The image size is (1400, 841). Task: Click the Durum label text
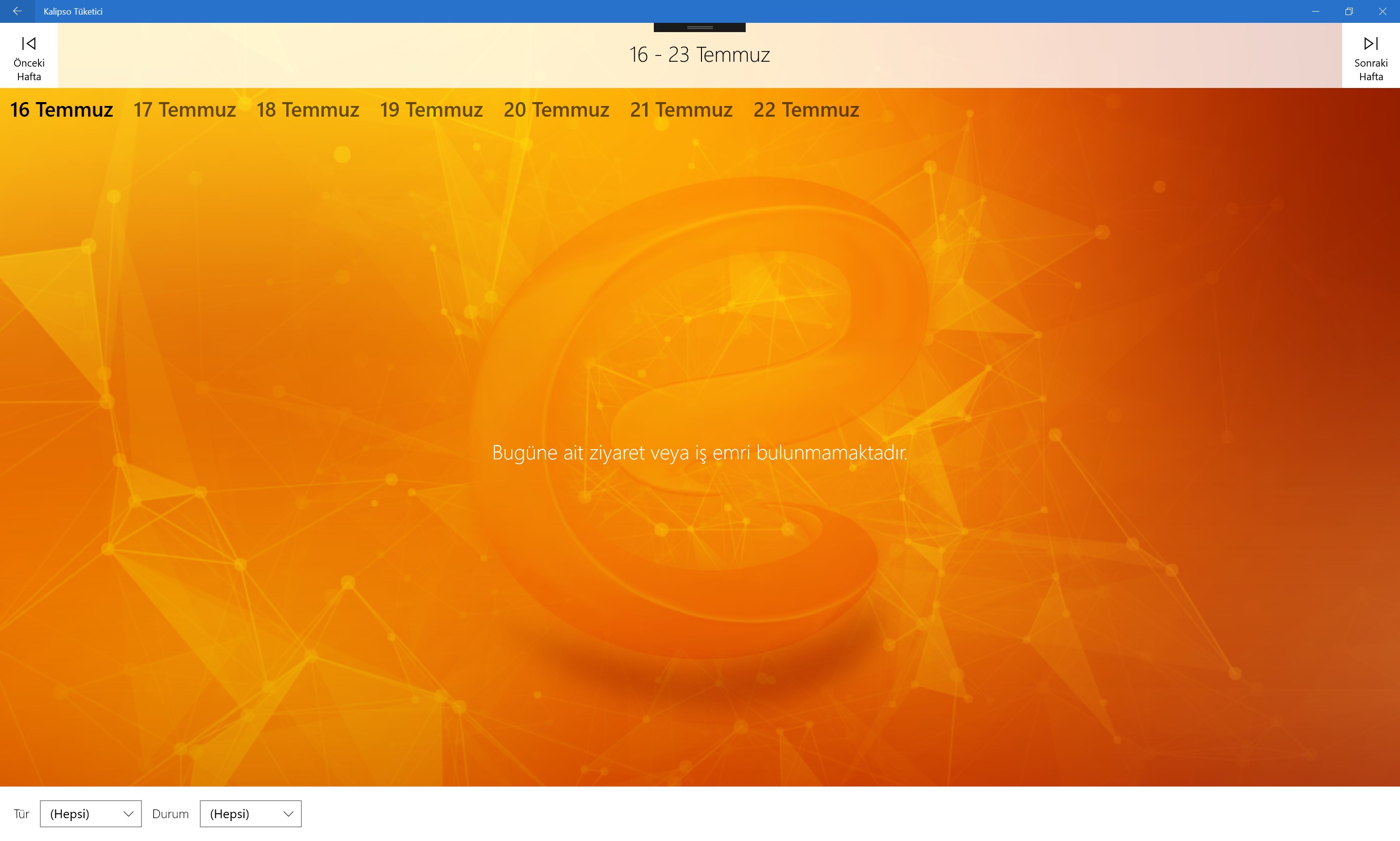[x=170, y=814]
